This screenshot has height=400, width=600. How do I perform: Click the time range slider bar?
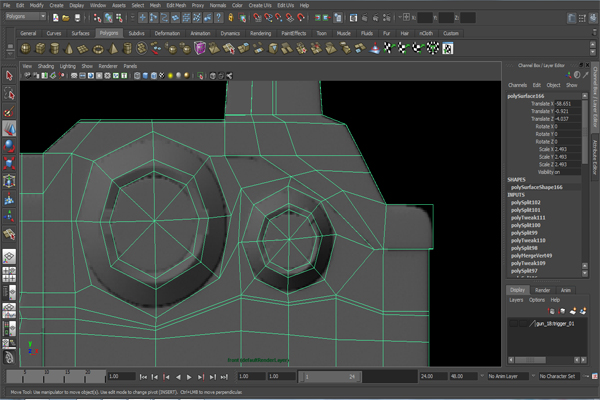(330, 377)
